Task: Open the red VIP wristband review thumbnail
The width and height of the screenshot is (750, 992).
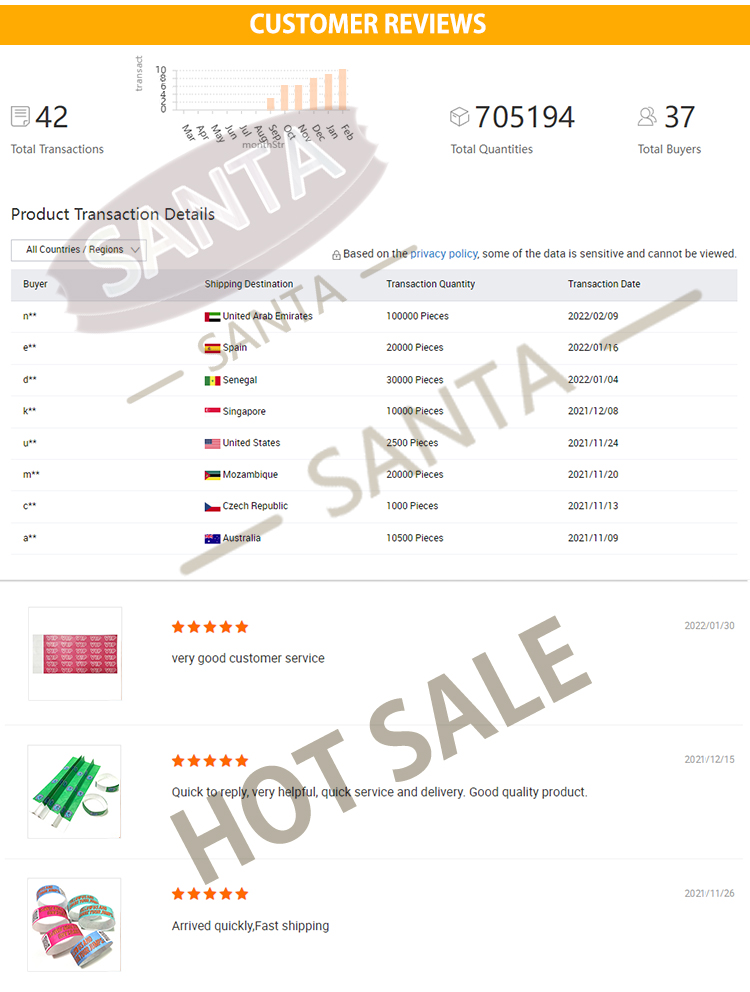Action: click(x=75, y=654)
